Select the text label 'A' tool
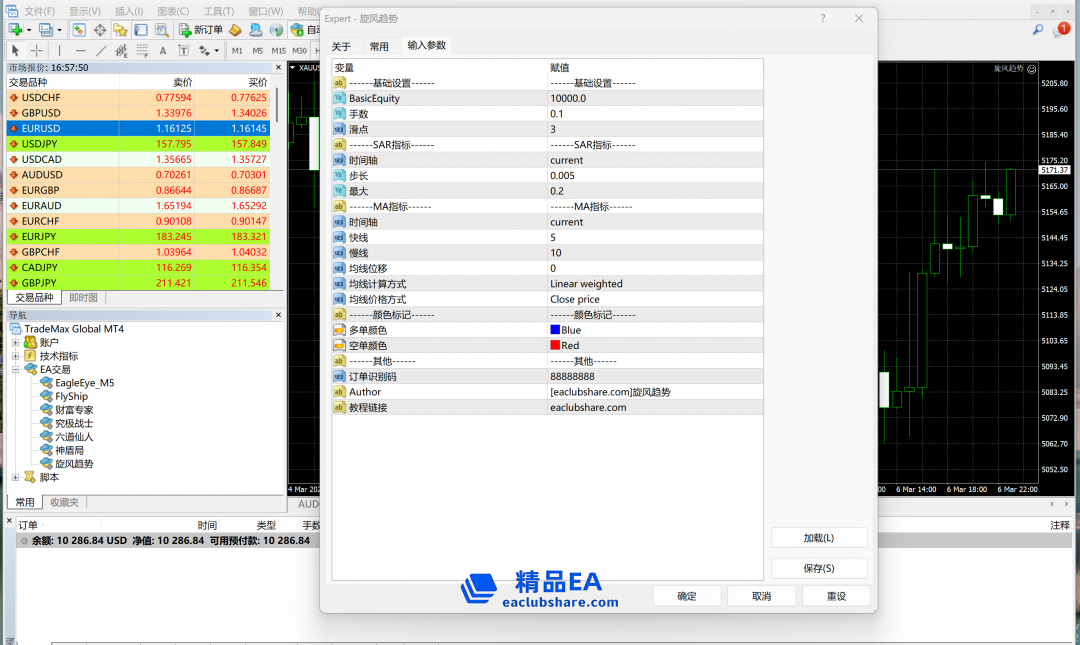This screenshot has height=645, width=1080. 163,50
